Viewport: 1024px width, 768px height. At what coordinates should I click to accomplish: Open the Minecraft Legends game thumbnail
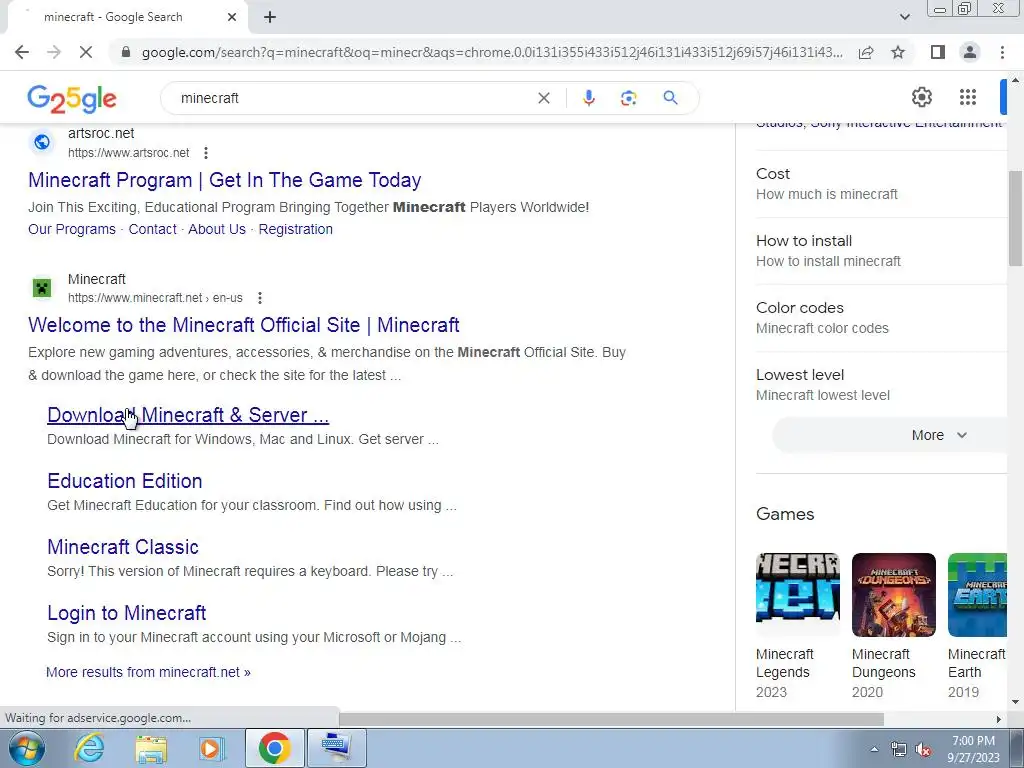[797, 595]
